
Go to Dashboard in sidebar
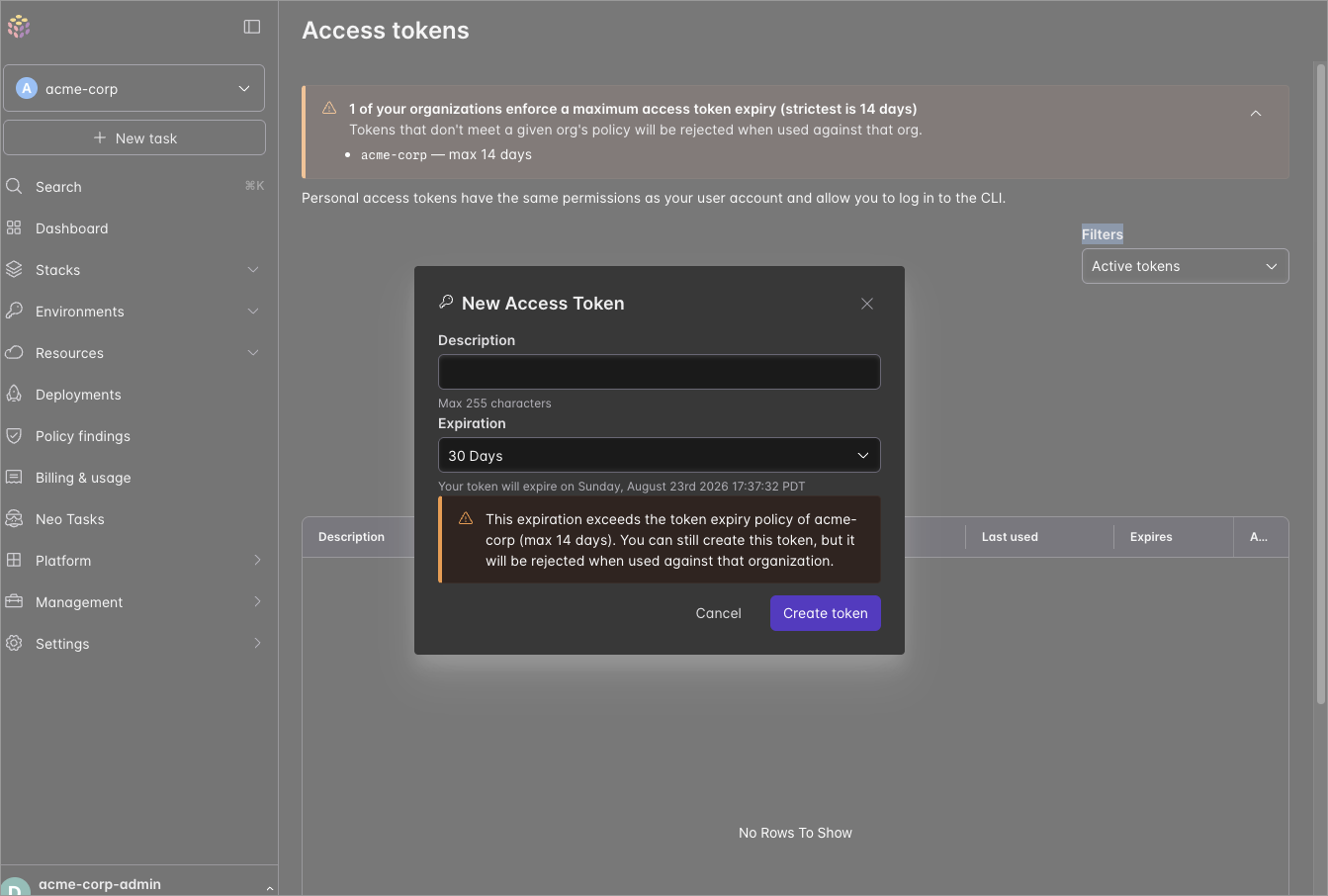[71, 228]
